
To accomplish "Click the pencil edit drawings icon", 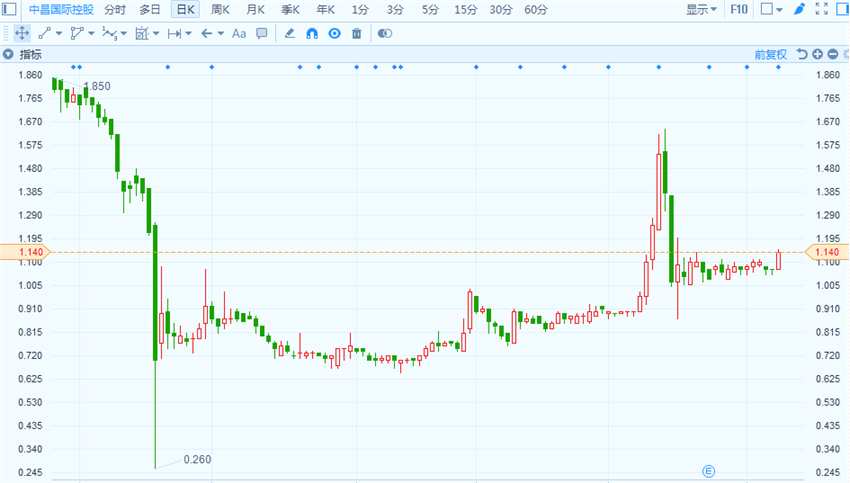I will pos(289,34).
